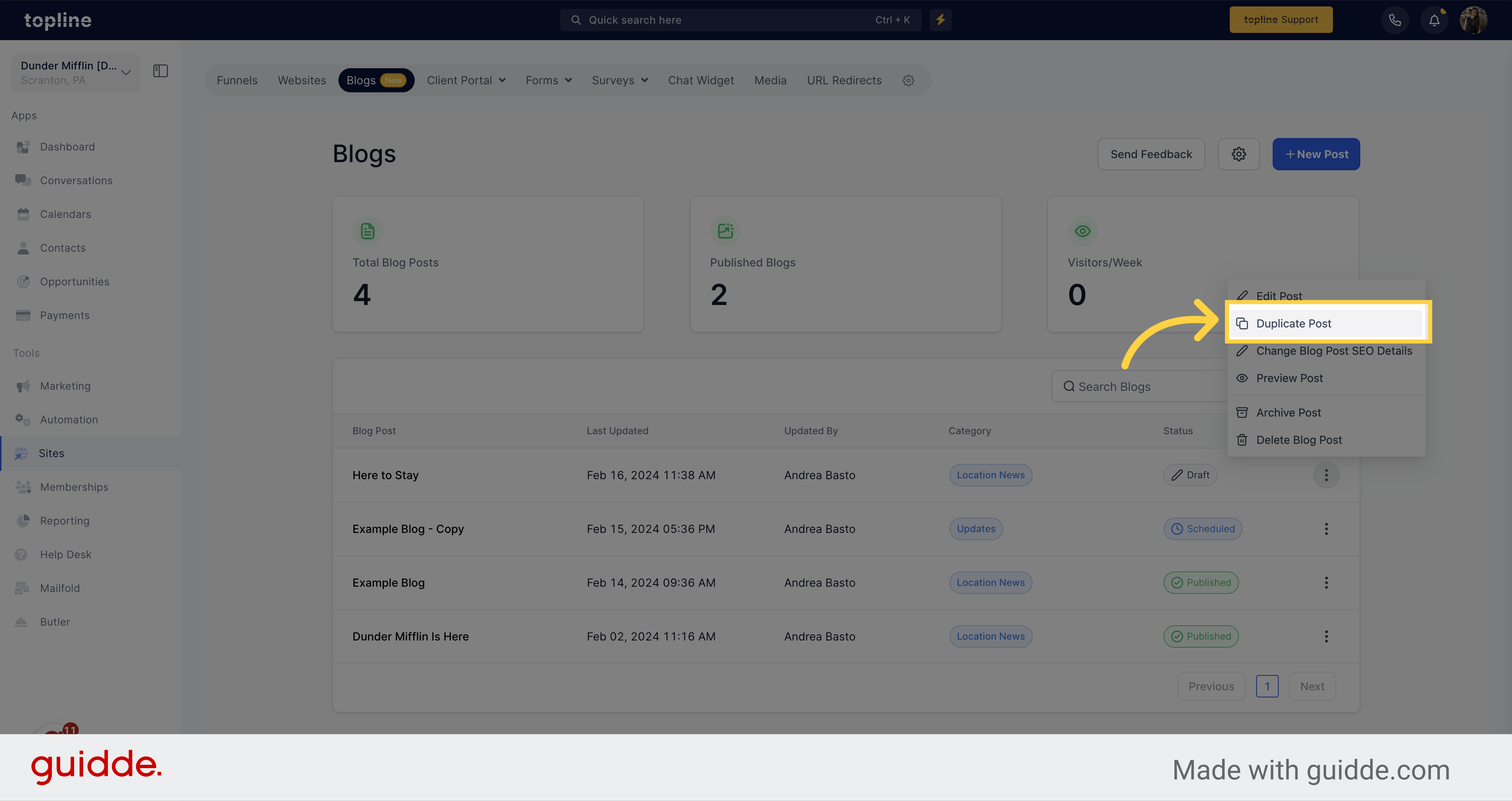The image size is (1512, 801).
Task: Select the Blogs tab
Action: (376, 80)
